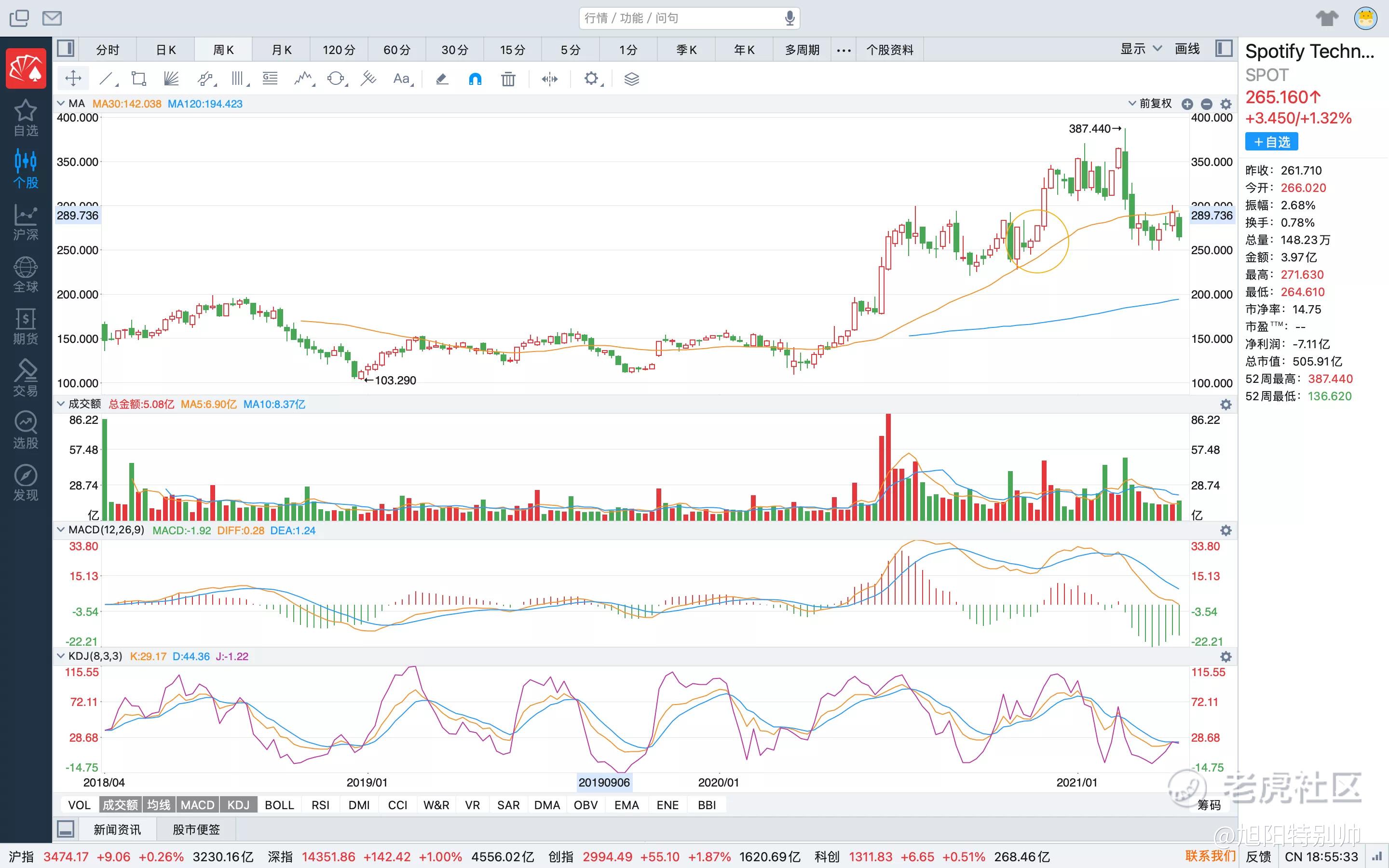Open the 交易 trading sidebar icon

(x=26, y=379)
